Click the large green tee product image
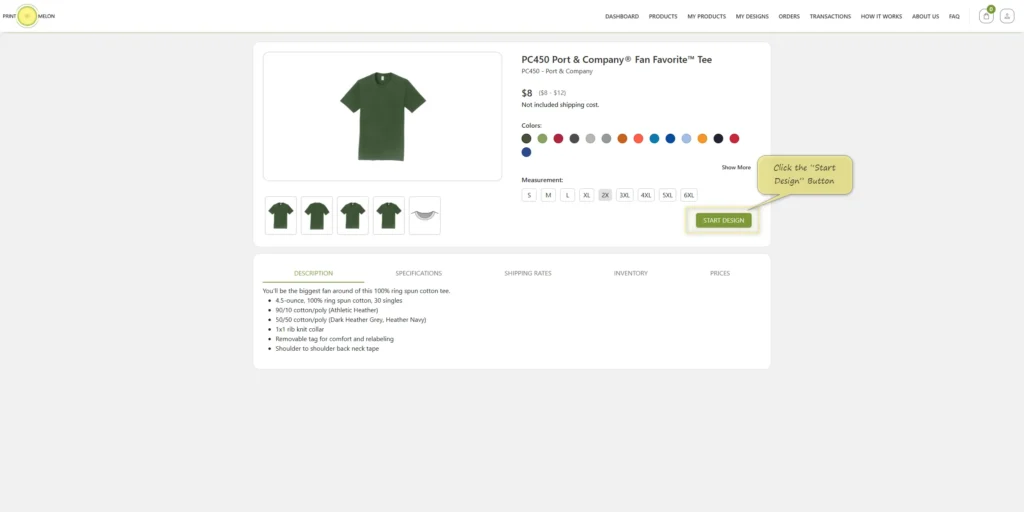 click(383, 116)
